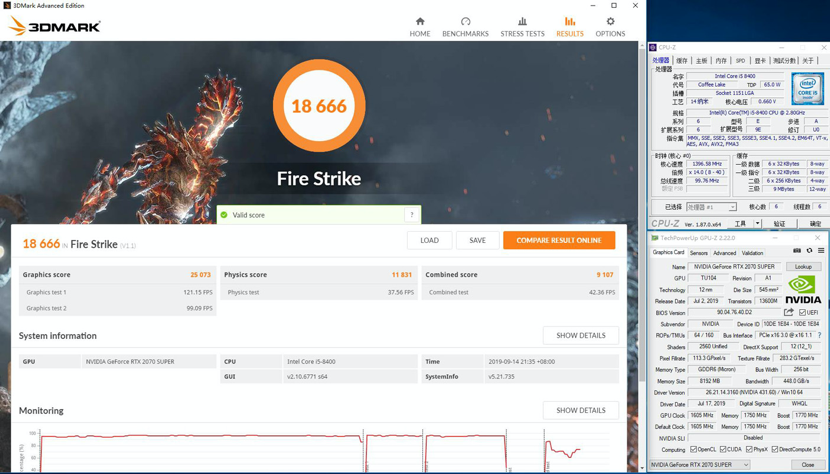The height and width of the screenshot is (474, 830).
Task: Click GPU-Z refresh icon
Action: tap(809, 251)
